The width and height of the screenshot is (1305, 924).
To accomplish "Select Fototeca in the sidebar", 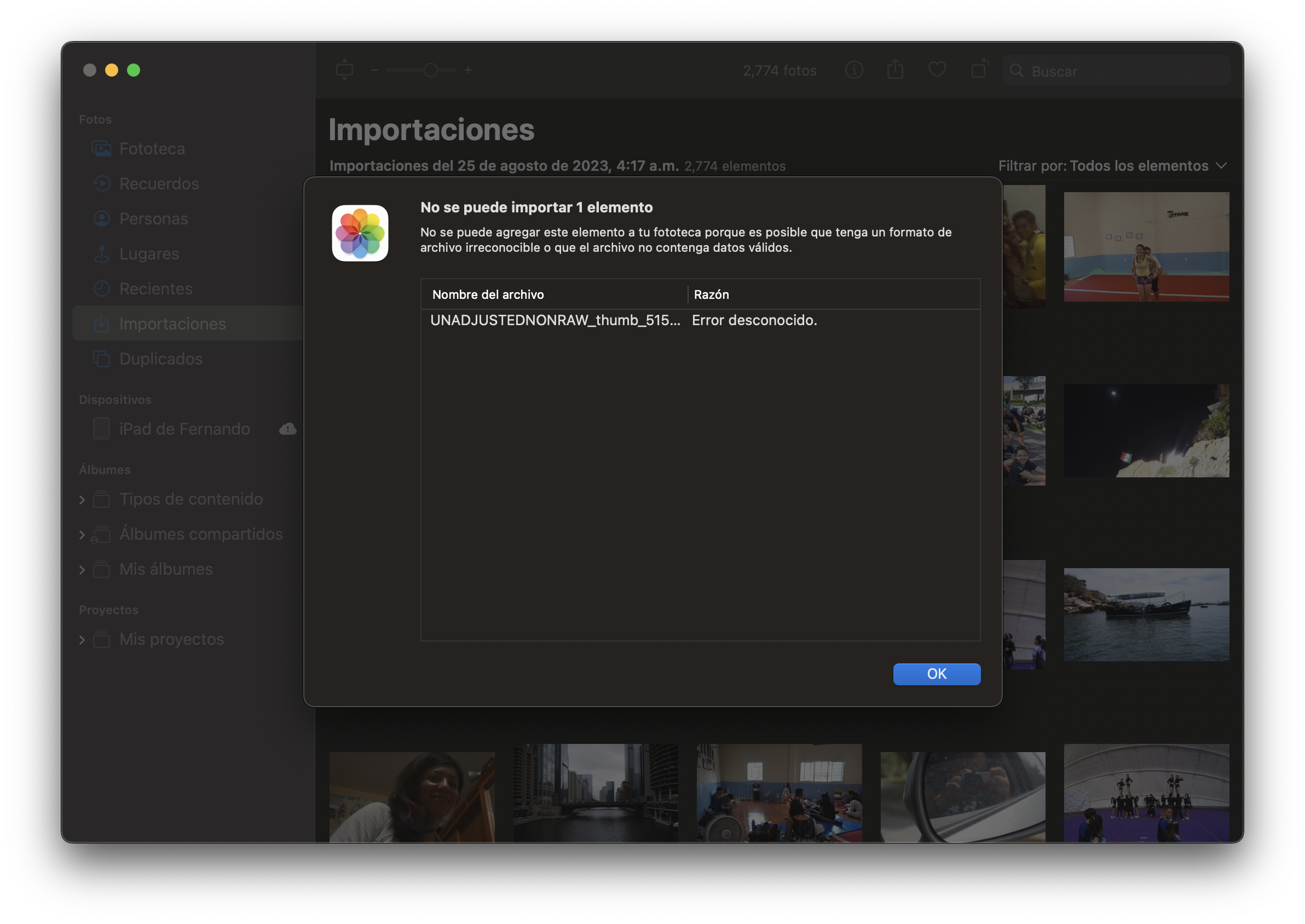I will 152,148.
